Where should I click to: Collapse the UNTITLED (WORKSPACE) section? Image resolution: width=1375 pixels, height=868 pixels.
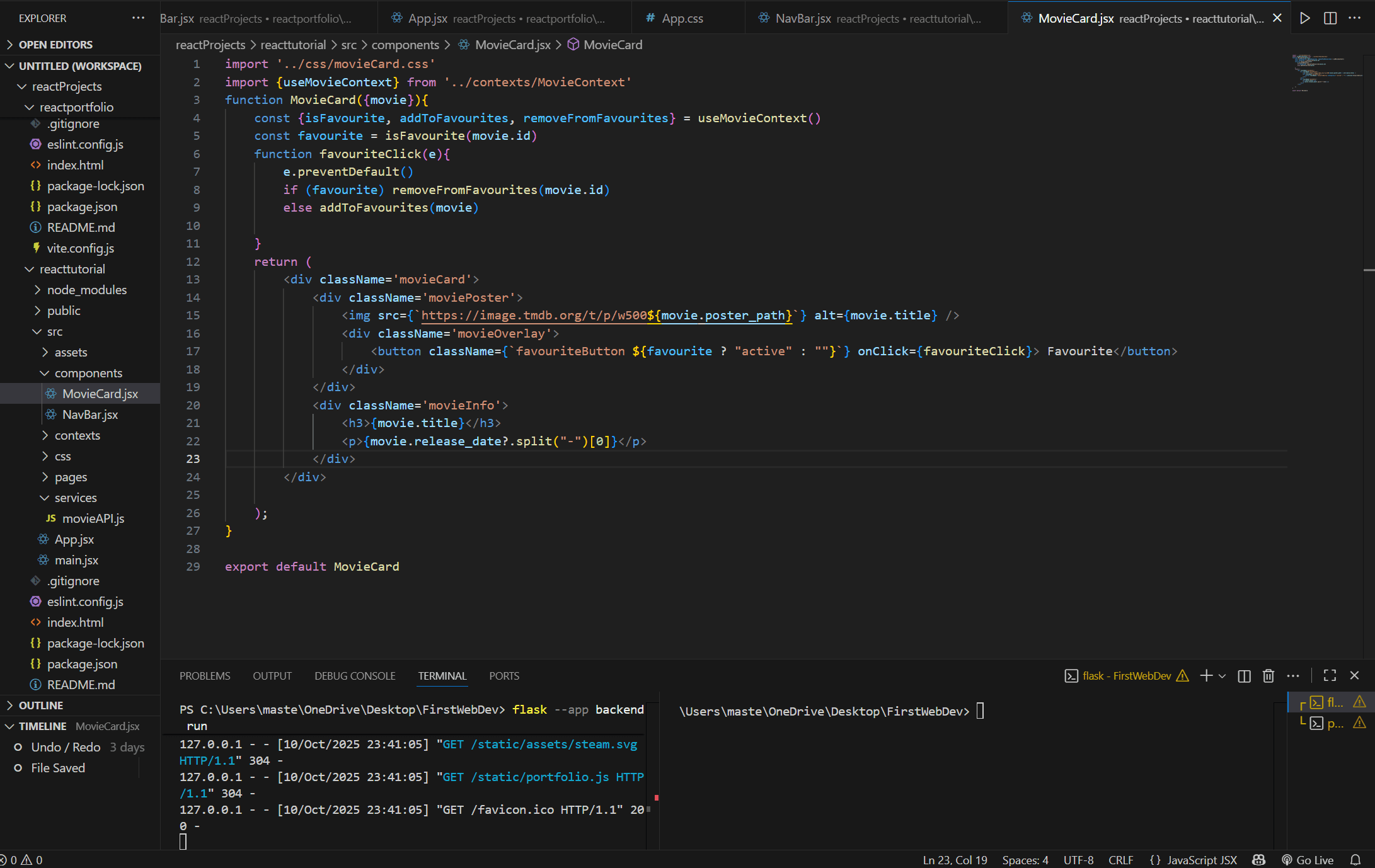(x=80, y=66)
